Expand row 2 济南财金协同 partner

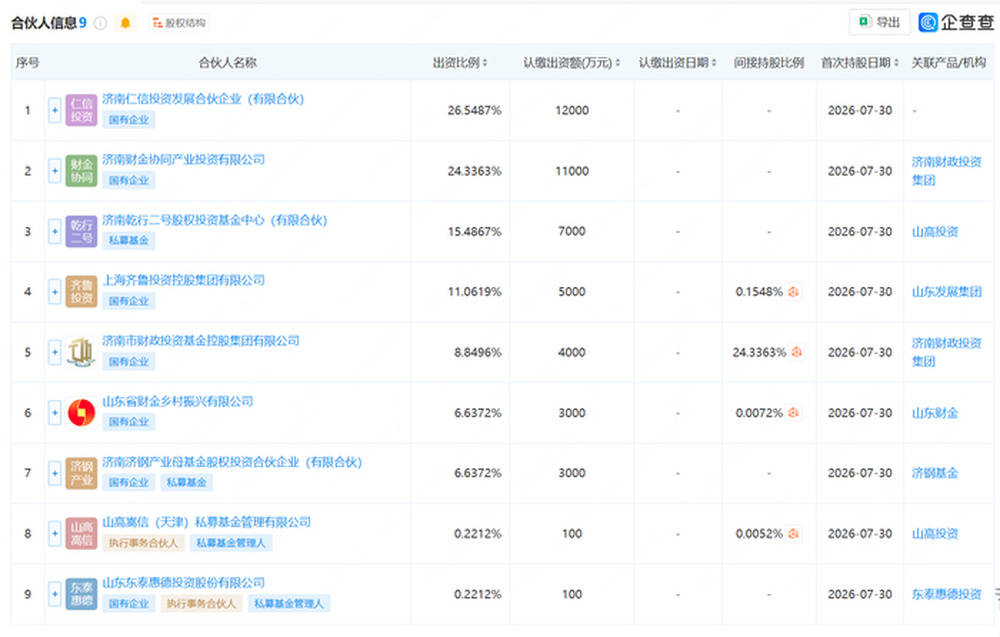pyautogui.click(x=55, y=171)
